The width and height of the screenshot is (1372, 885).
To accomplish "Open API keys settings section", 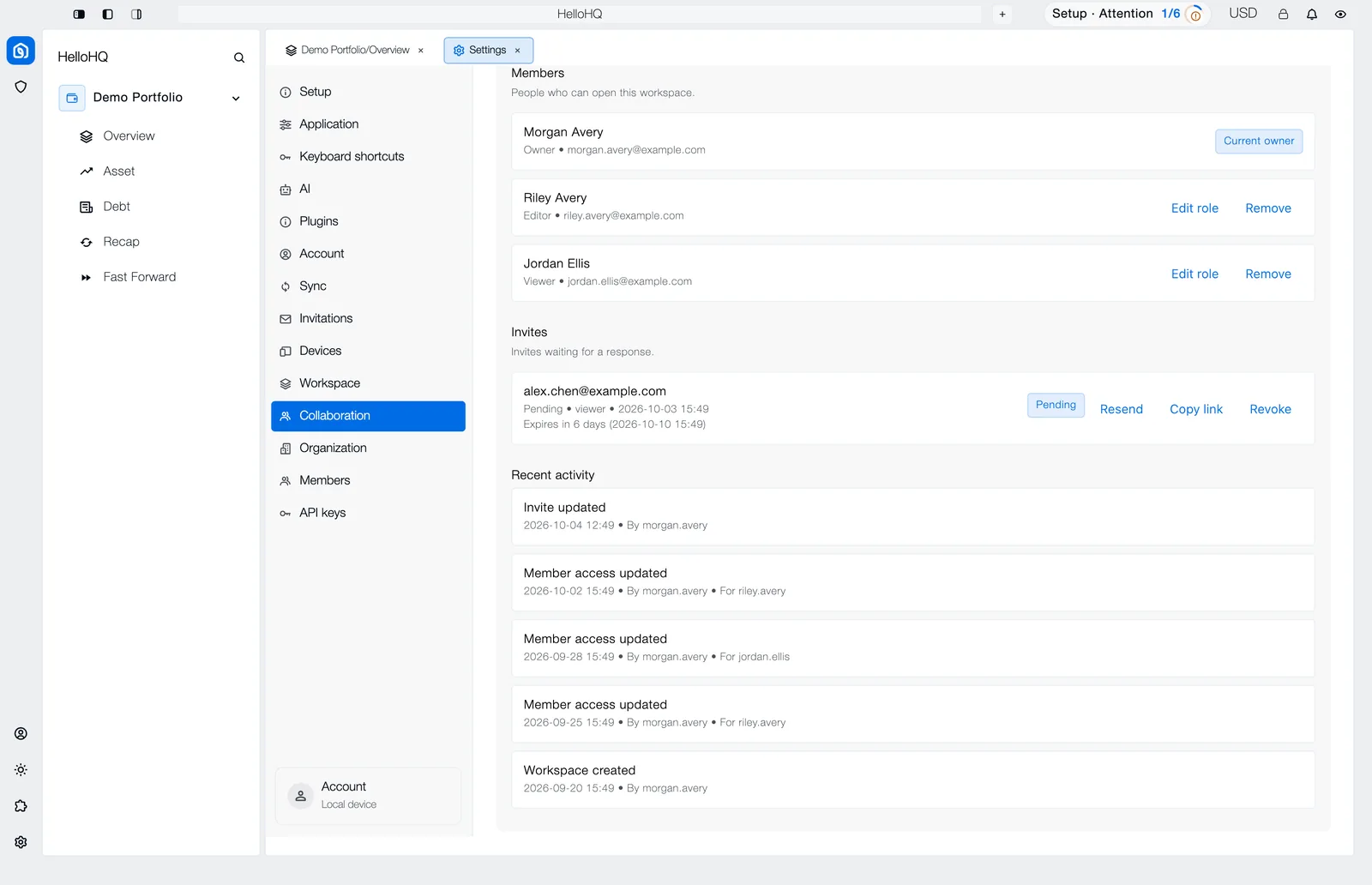I will (x=368, y=513).
